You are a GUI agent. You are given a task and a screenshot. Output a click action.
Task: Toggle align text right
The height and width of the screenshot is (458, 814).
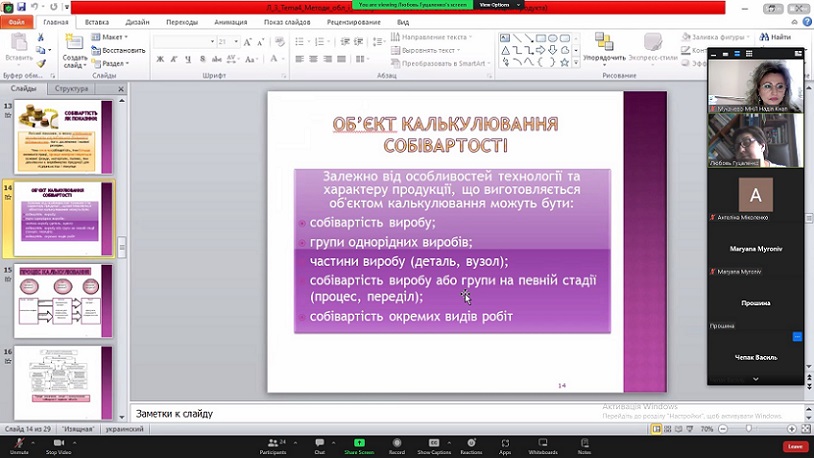(328, 59)
